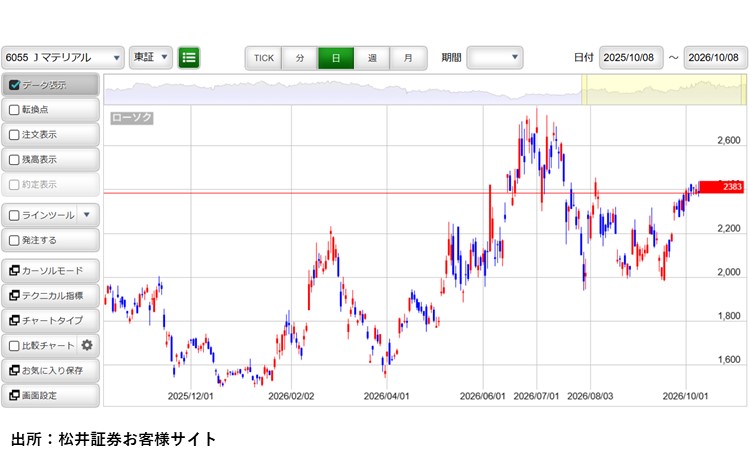Enable the 注文表示 checkbox
The image size is (750, 454).
[14, 134]
